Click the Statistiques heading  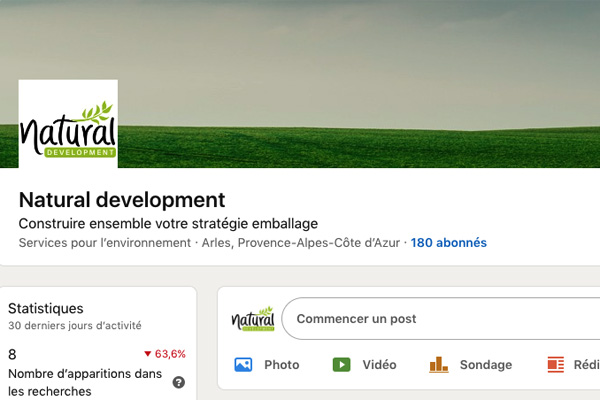(x=46, y=309)
